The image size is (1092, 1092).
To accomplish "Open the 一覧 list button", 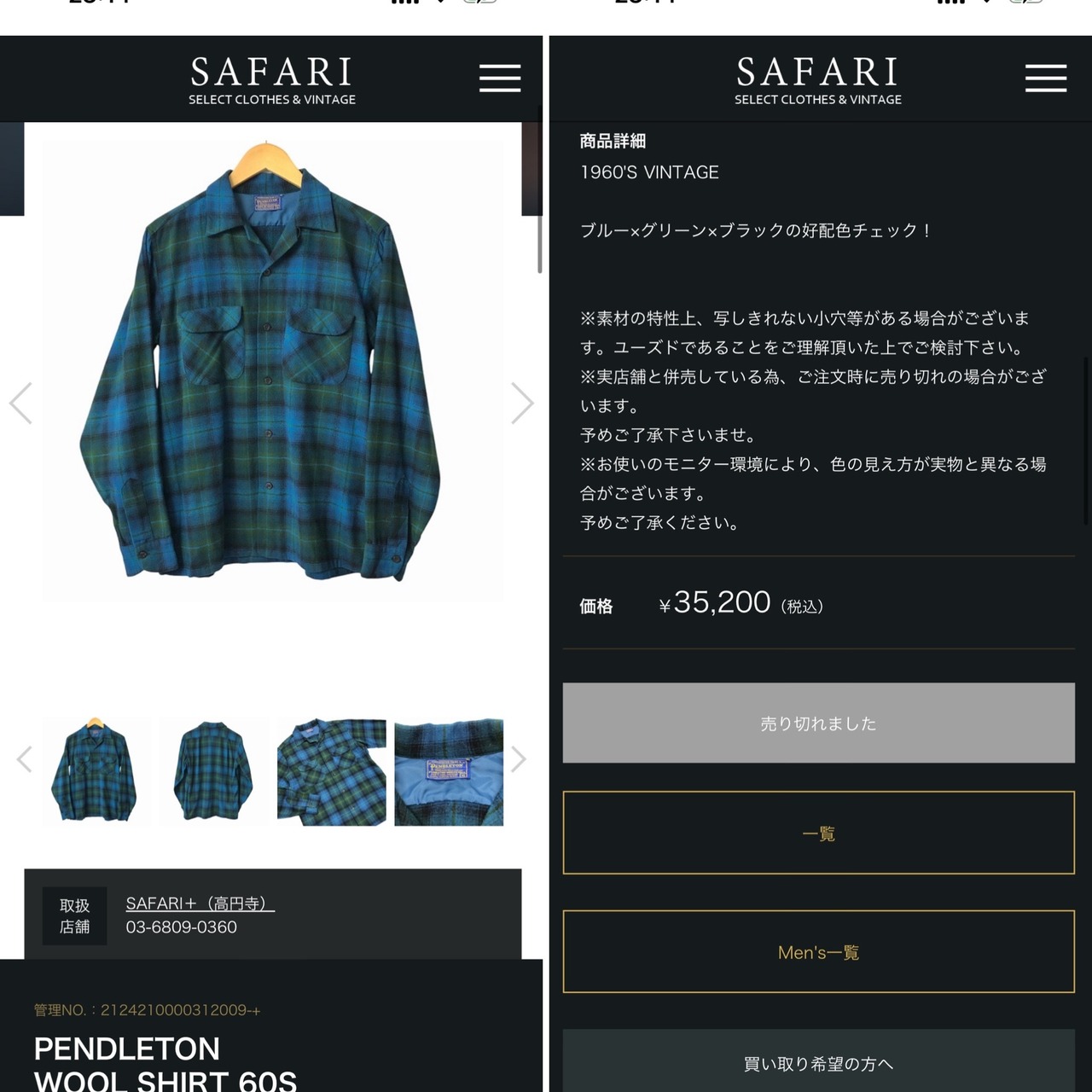I will click(x=818, y=833).
